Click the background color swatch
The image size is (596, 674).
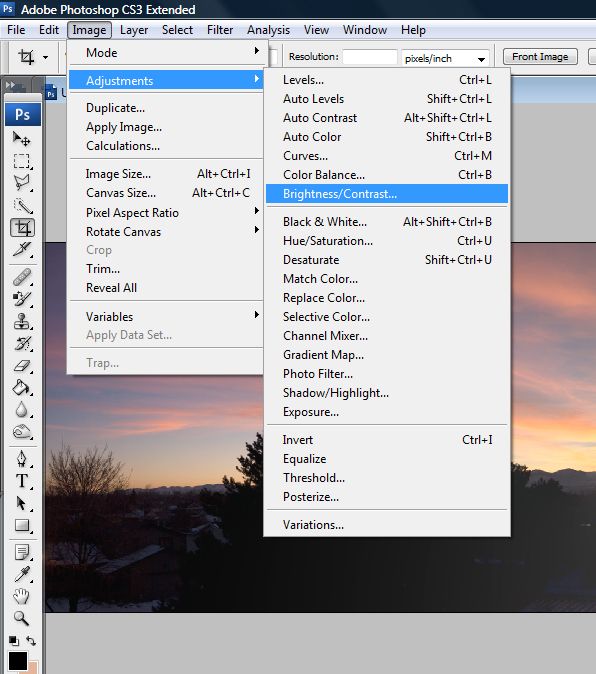34,667
